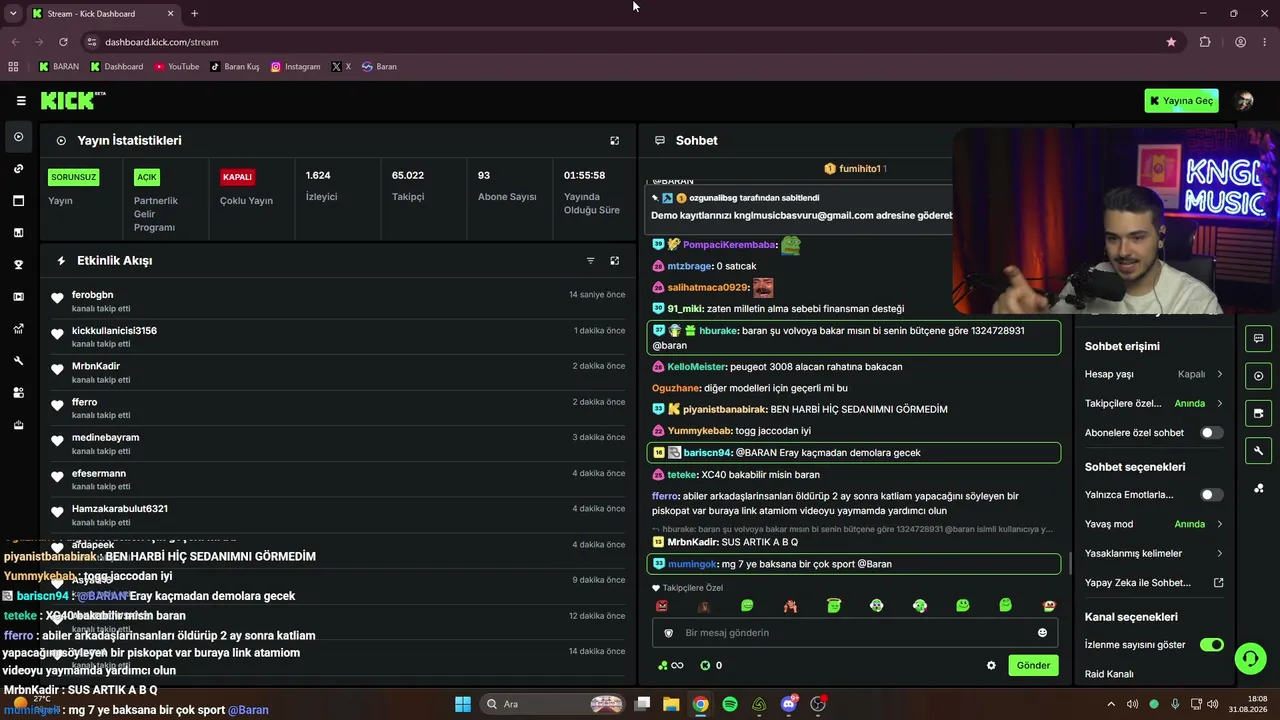The image size is (1280, 720).
Task: Open the Baran Kuş bookmark
Action: pyautogui.click(x=235, y=67)
